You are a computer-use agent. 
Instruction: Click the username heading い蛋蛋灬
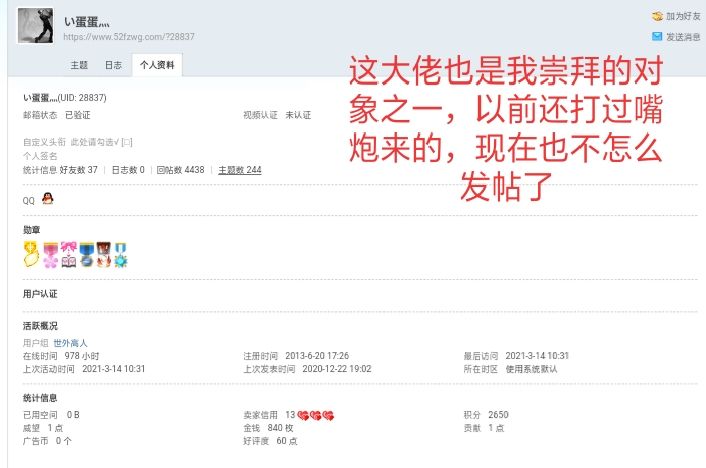[86, 22]
